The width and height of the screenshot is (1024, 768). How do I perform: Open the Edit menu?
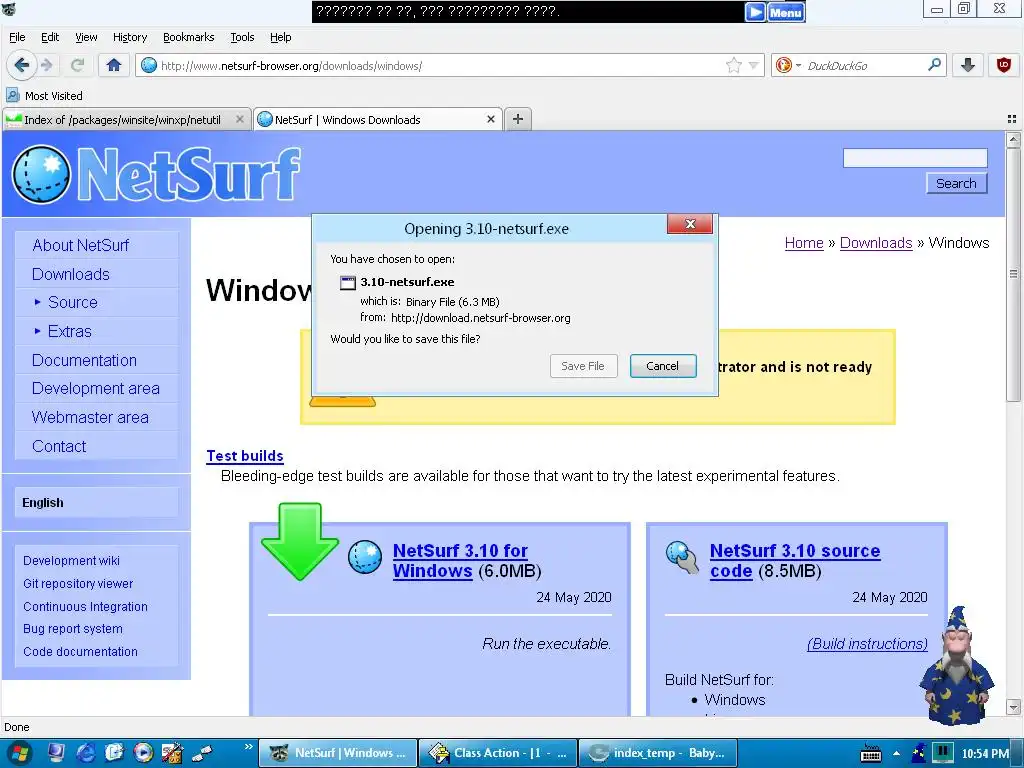pos(50,37)
